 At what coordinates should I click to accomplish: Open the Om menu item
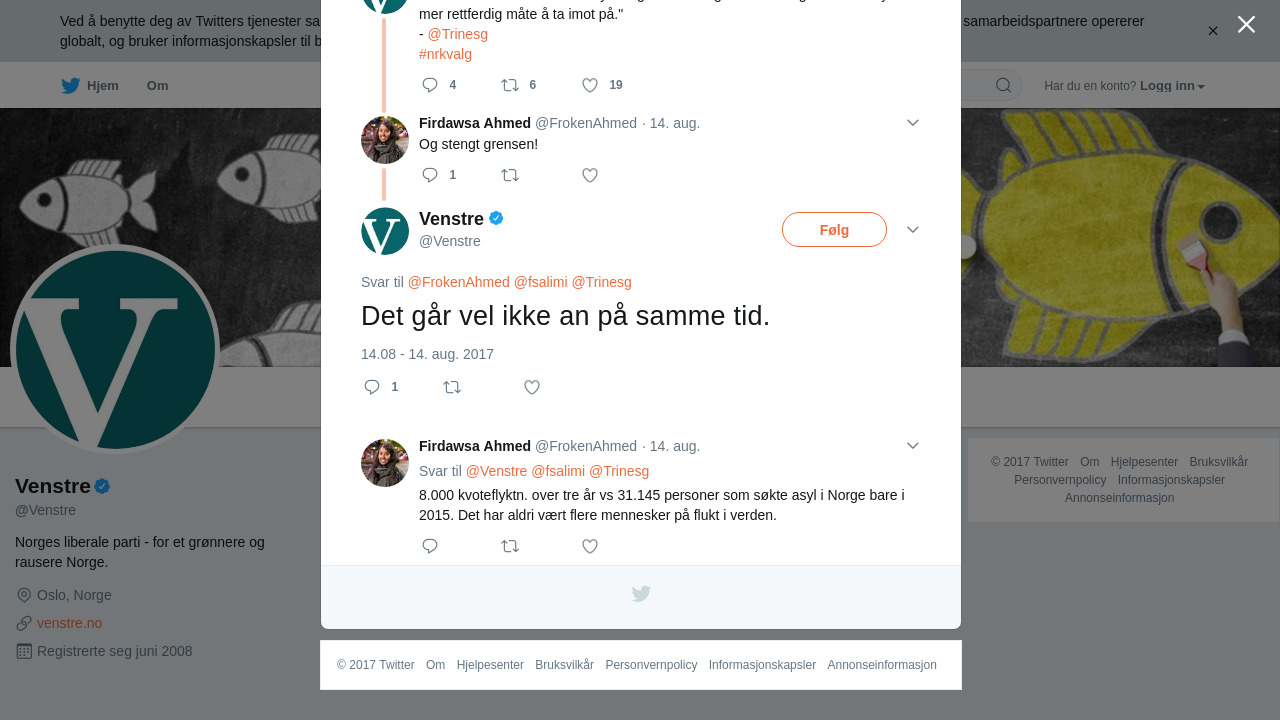(x=157, y=86)
